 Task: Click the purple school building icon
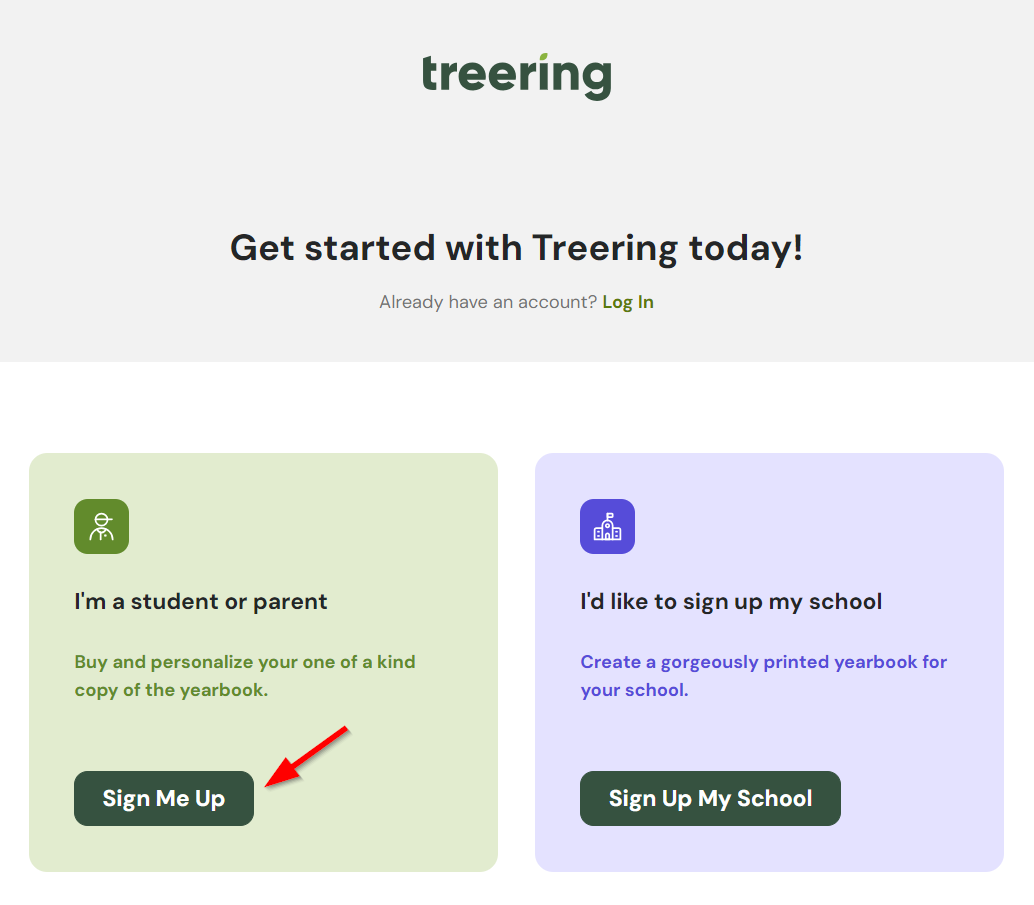(x=607, y=526)
